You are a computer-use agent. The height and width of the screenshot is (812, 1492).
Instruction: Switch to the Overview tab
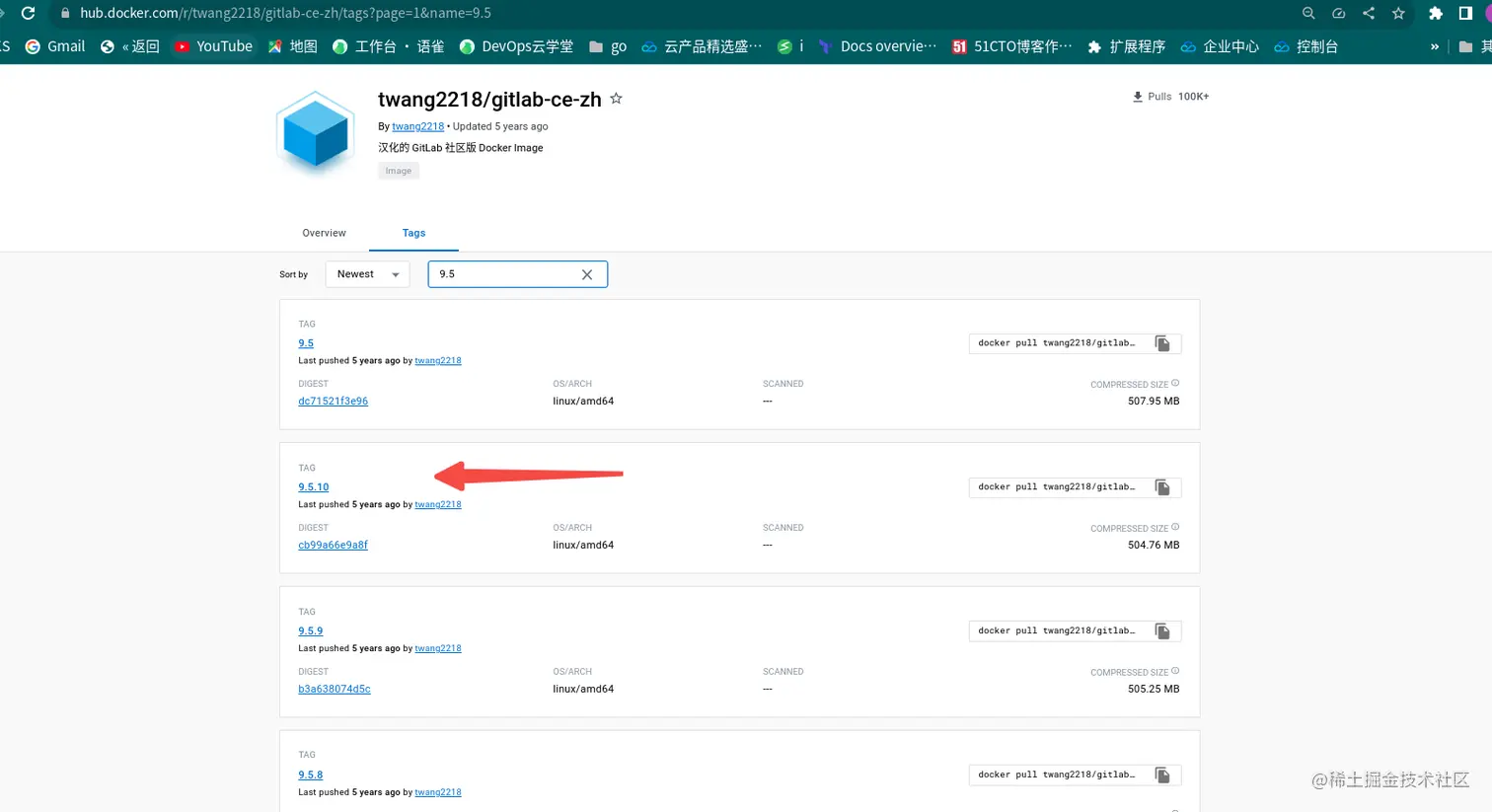[x=324, y=233]
